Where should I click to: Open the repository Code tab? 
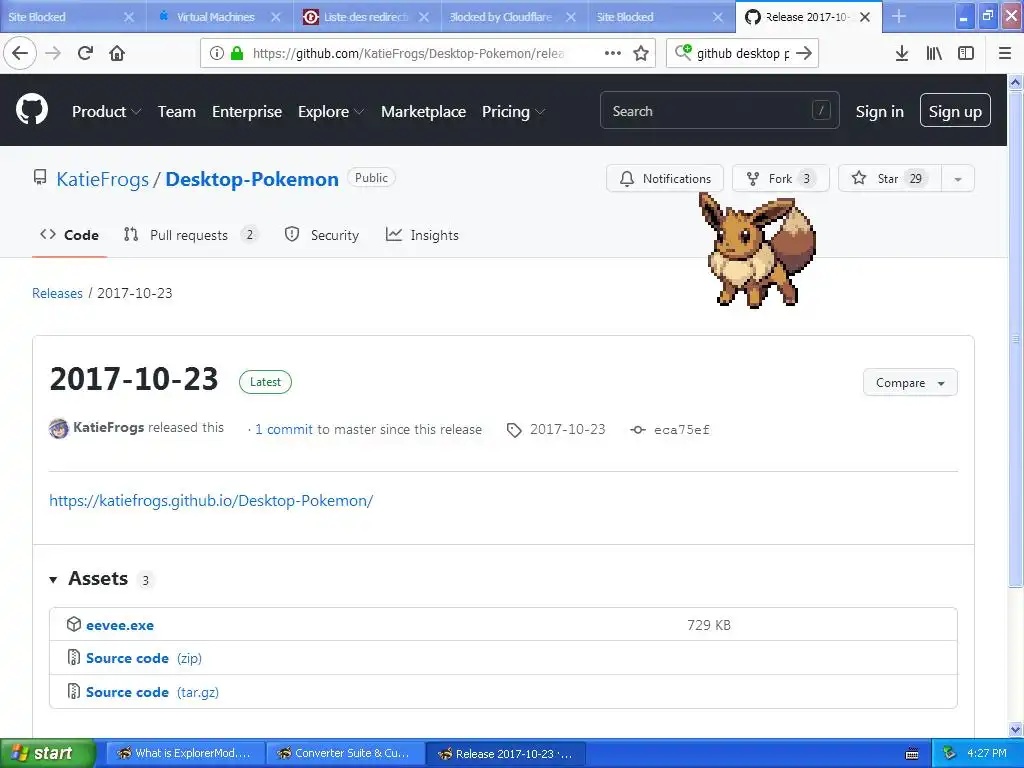pyautogui.click(x=69, y=235)
